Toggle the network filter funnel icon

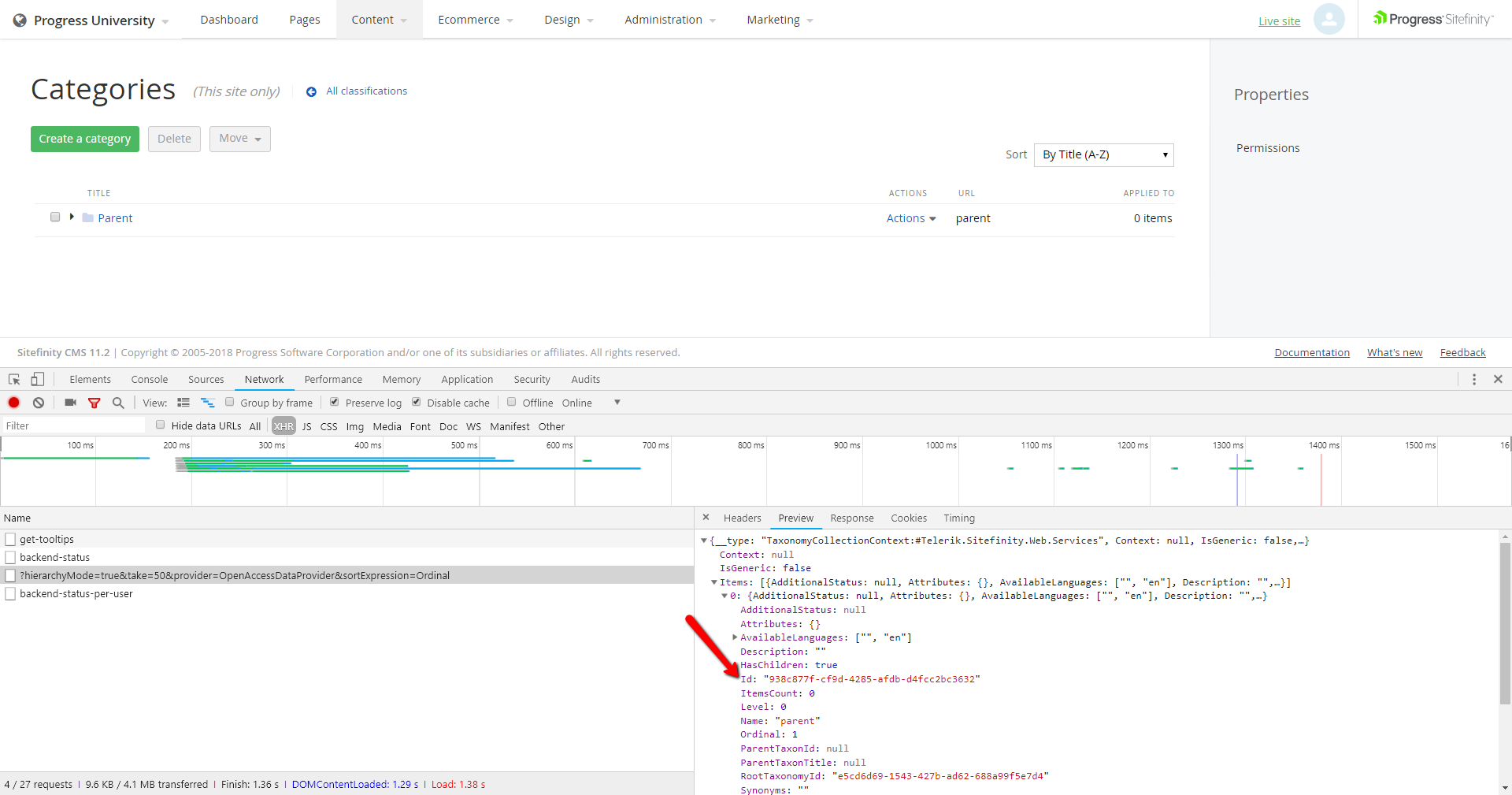[94, 403]
